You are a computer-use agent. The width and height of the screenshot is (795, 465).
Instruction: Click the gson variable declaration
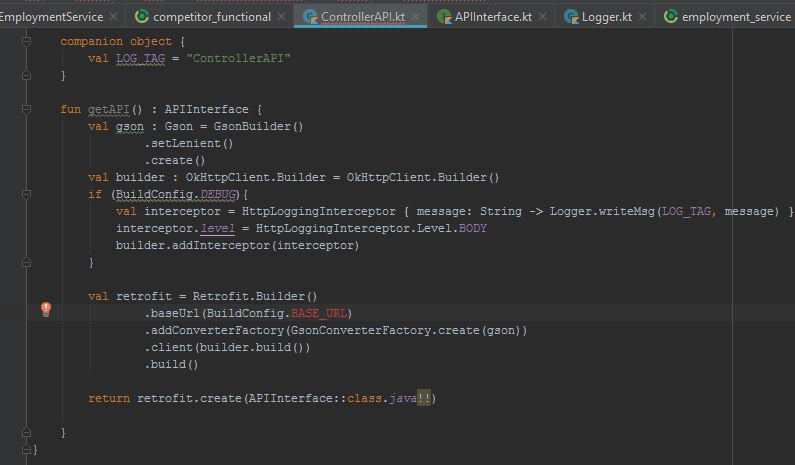(130, 126)
